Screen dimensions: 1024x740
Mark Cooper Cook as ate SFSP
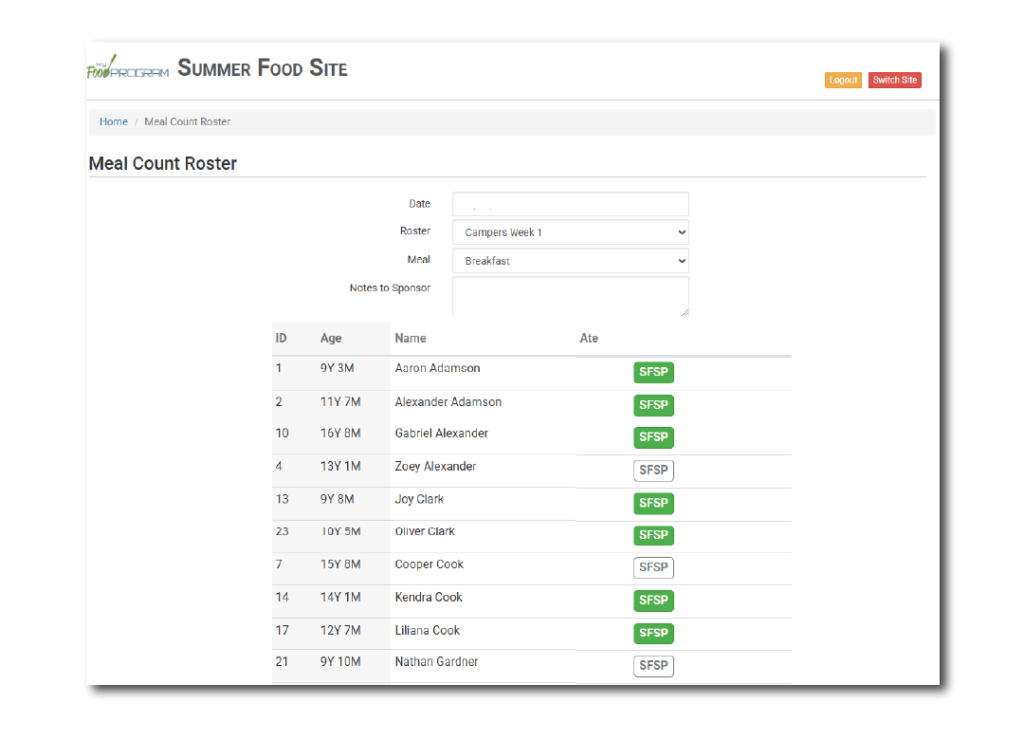click(x=653, y=567)
